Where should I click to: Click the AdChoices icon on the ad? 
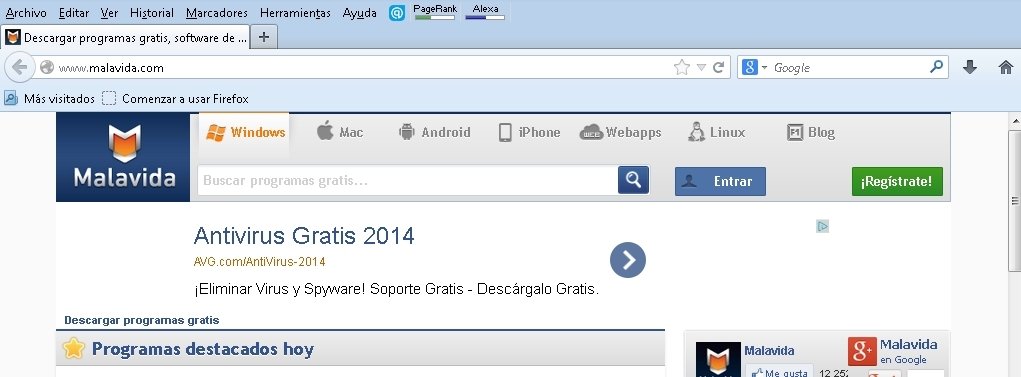[823, 226]
